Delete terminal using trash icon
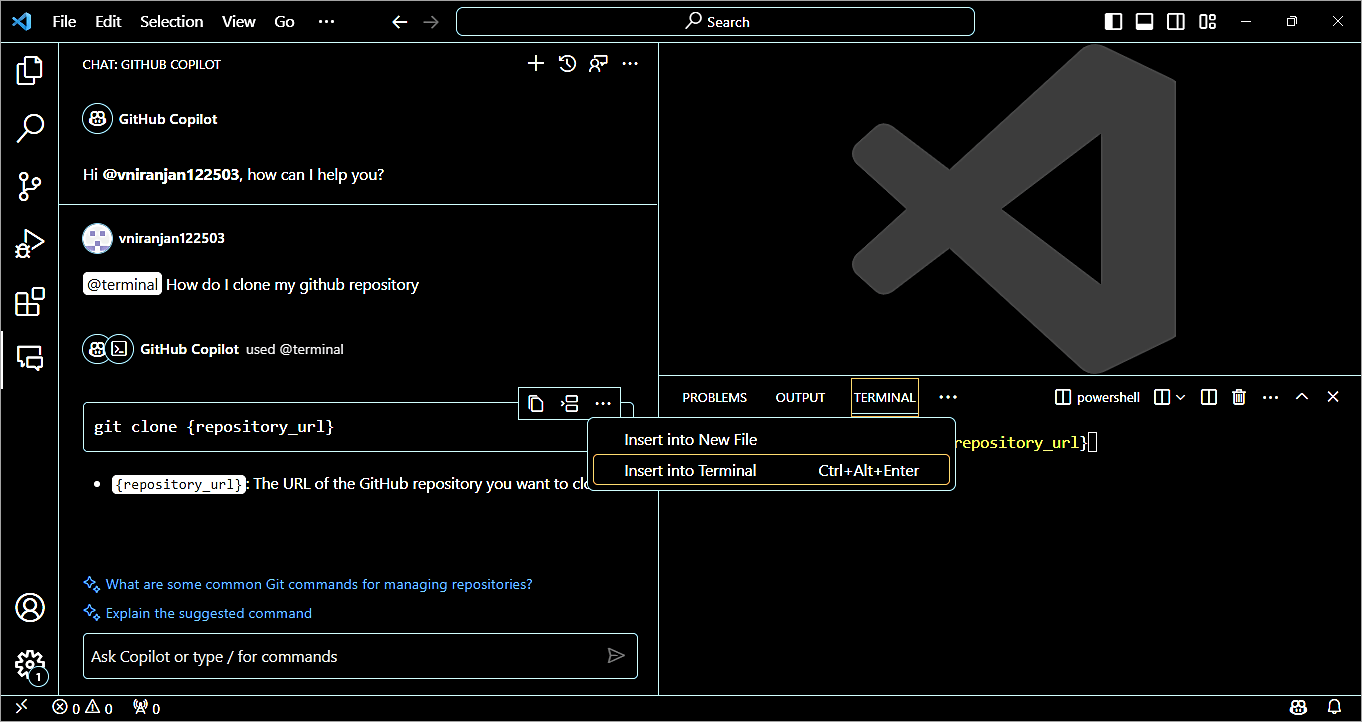The image size is (1362, 722). (1239, 397)
